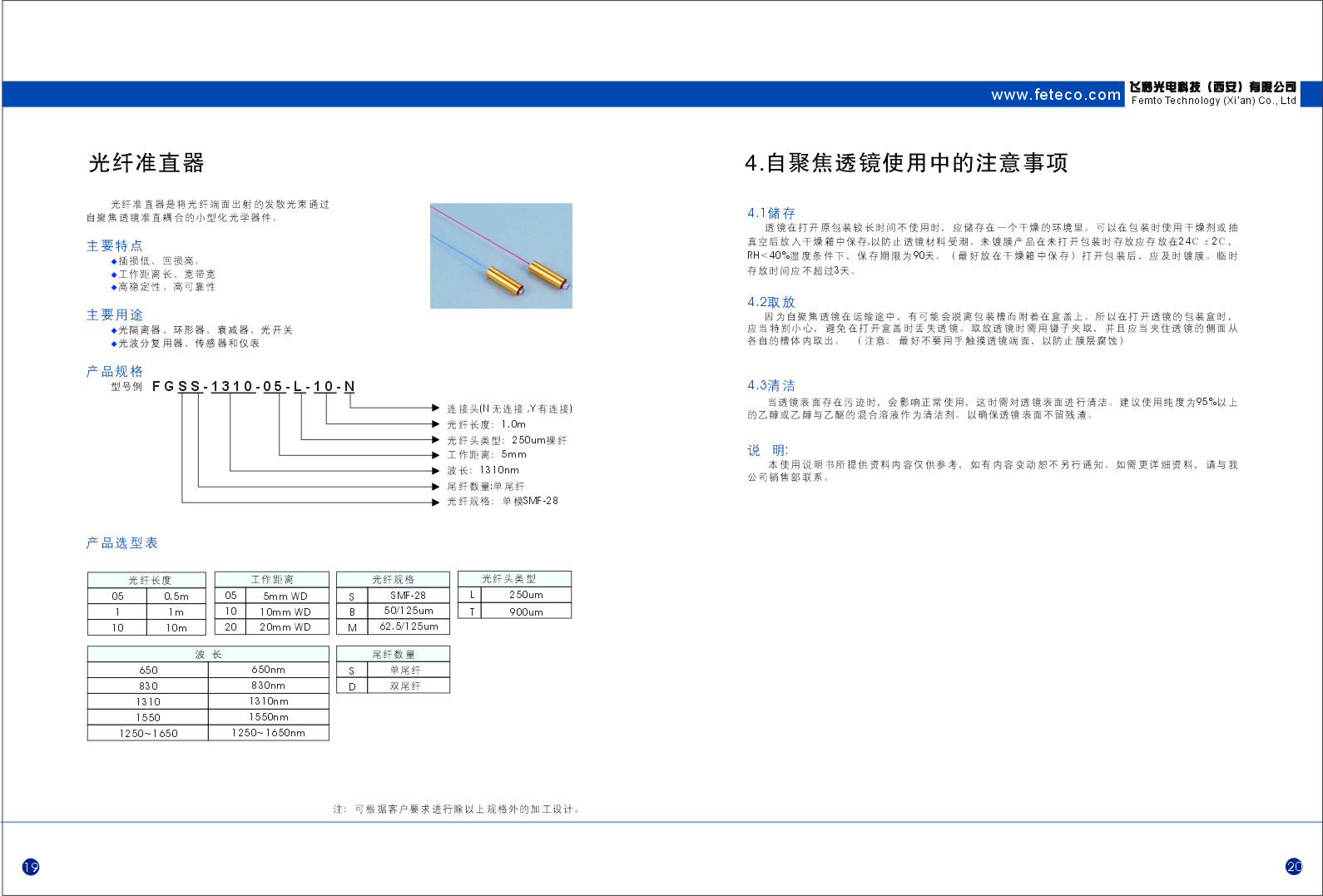Select the 900um cell in 光纤头类型 table
Viewport: 1323px width, 896px height.
(x=526, y=611)
